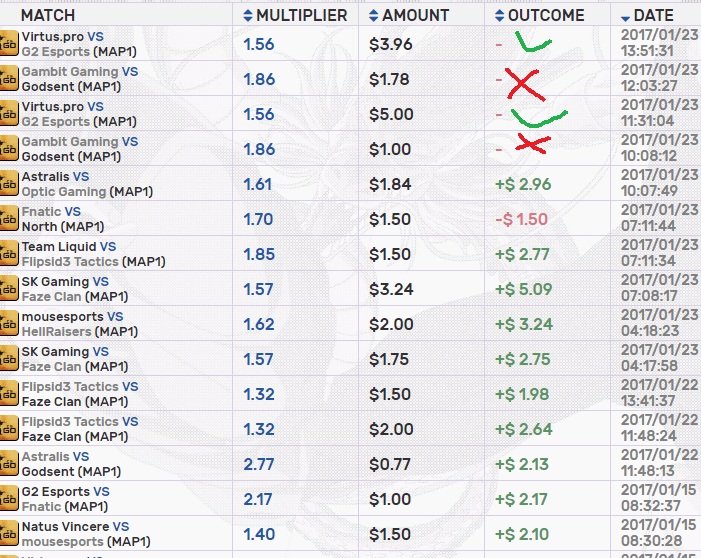Image resolution: width=701 pixels, height=558 pixels.
Task: Click the 2.17 multiplier for G2 Esports VS Fnatic
Action: pyautogui.click(x=258, y=499)
